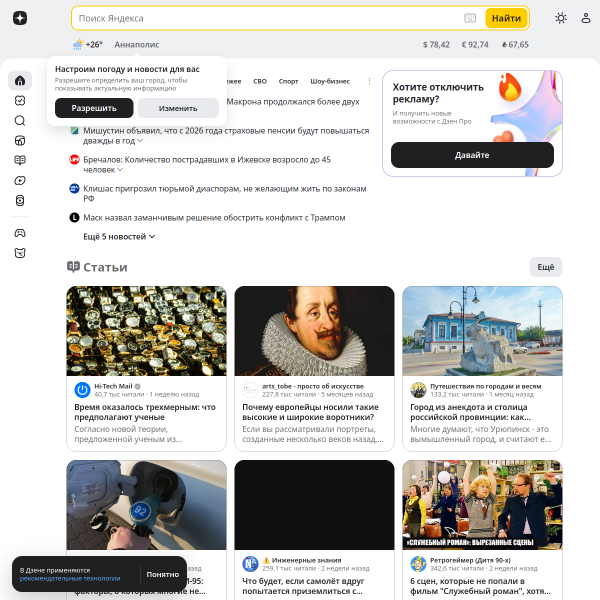Viewport: 600px width, 600px height.
Task: Open the Служебный роман scenes thumbnail
Action: click(482, 505)
